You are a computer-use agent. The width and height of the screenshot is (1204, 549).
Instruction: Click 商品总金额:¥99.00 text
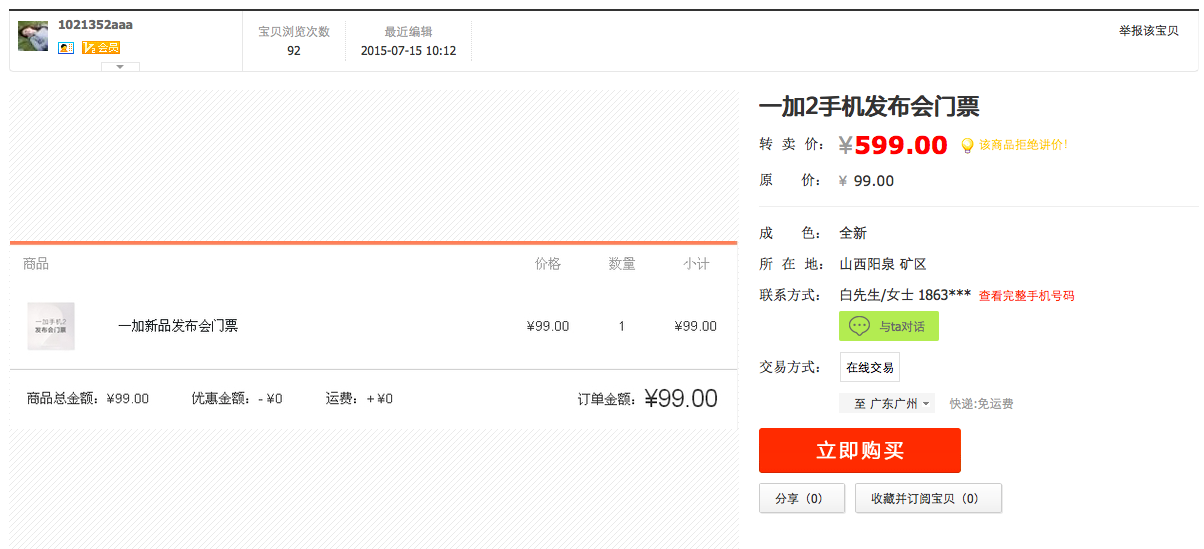pos(88,398)
